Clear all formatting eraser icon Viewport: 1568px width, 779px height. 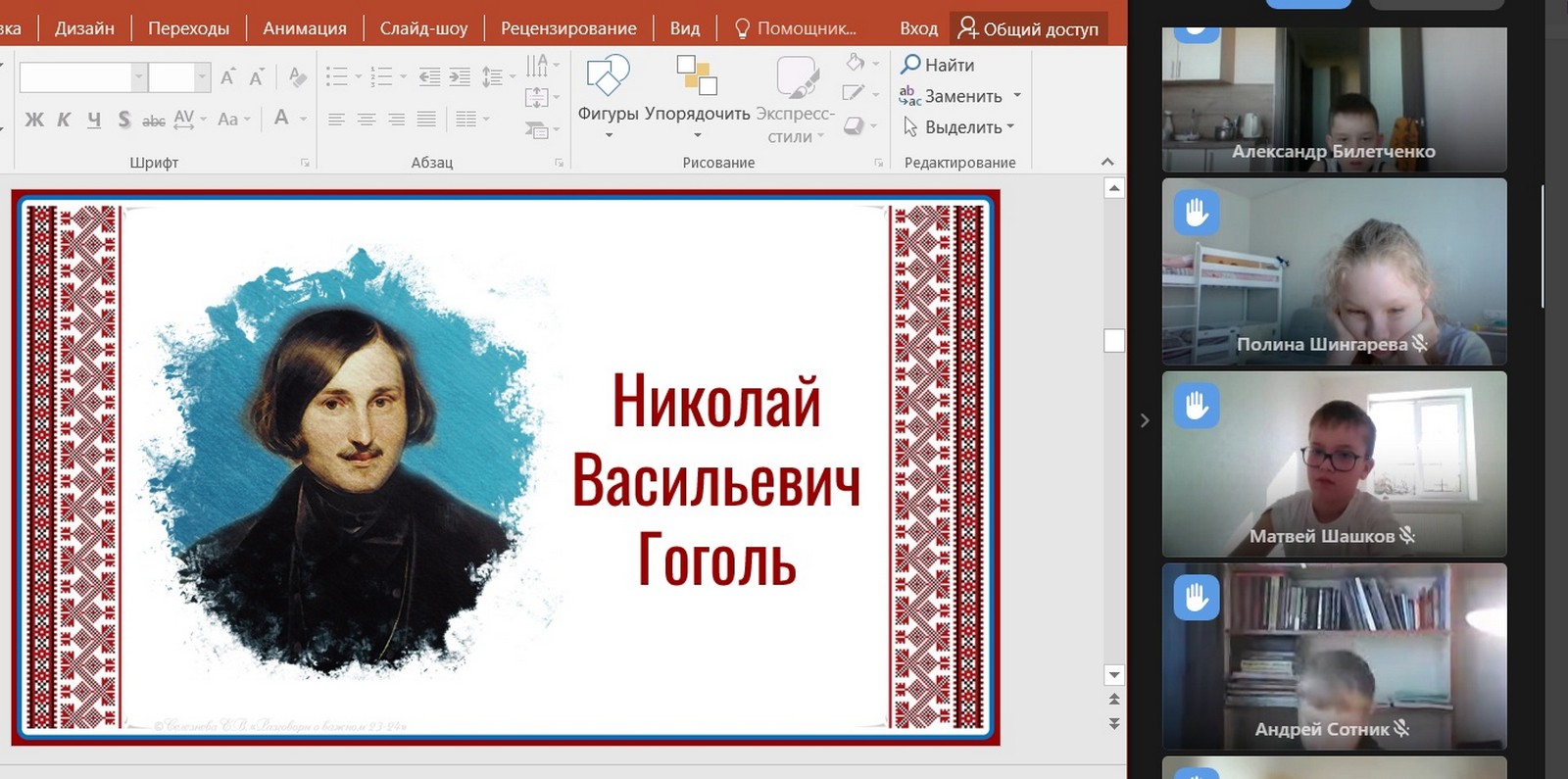coord(297,77)
